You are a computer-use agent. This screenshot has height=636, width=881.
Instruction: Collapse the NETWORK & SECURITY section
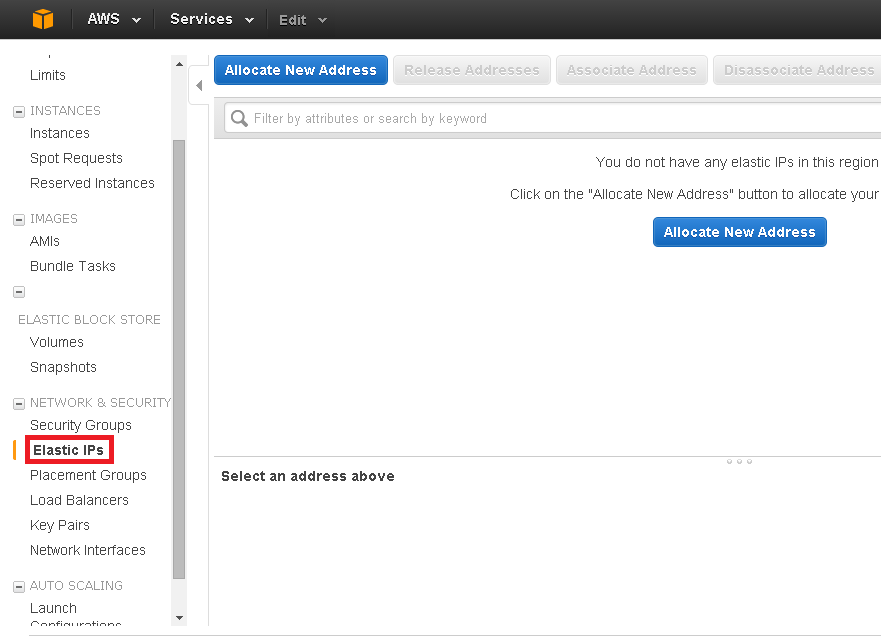[x=19, y=403]
